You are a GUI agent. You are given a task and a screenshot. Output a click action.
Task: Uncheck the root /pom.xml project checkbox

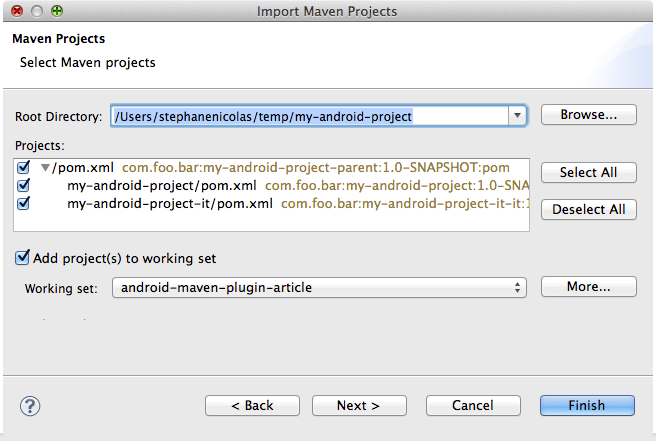tap(24, 167)
